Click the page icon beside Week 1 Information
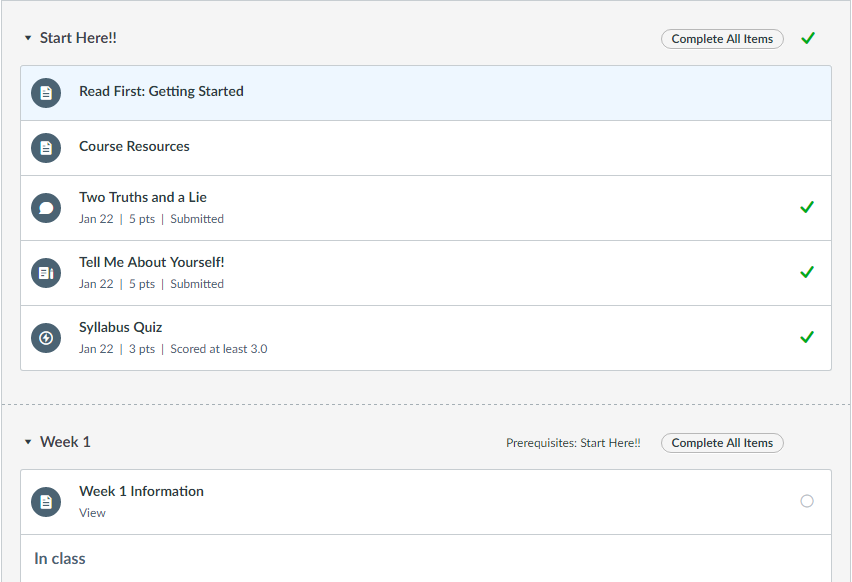The image size is (852, 582). pyautogui.click(x=46, y=502)
